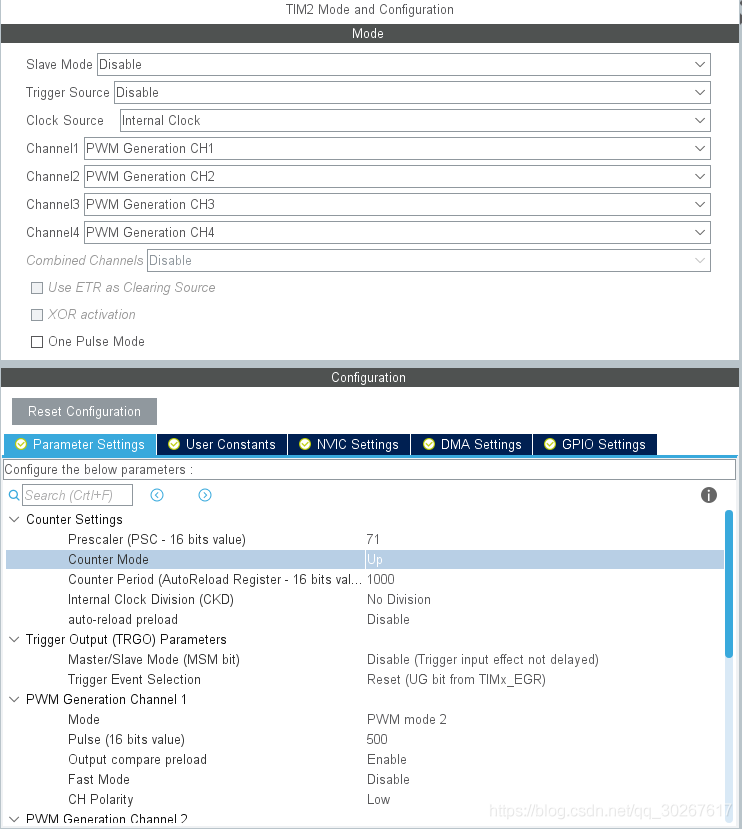The height and width of the screenshot is (829, 742).
Task: Open Trigger Source dropdown
Action: click(412, 93)
